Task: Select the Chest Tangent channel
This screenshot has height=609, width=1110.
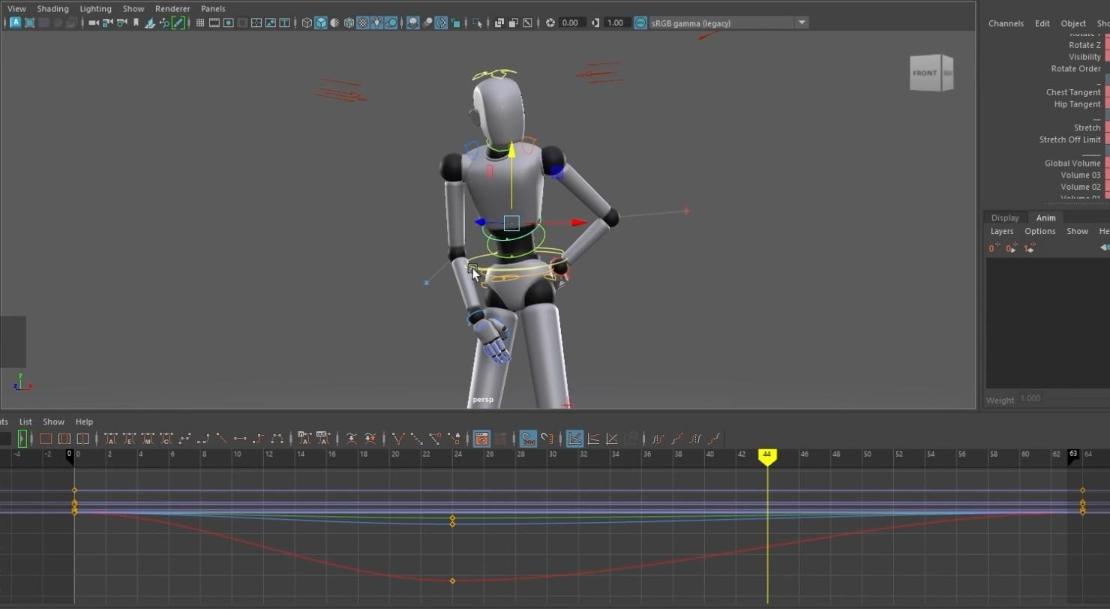Action: 1073,92
